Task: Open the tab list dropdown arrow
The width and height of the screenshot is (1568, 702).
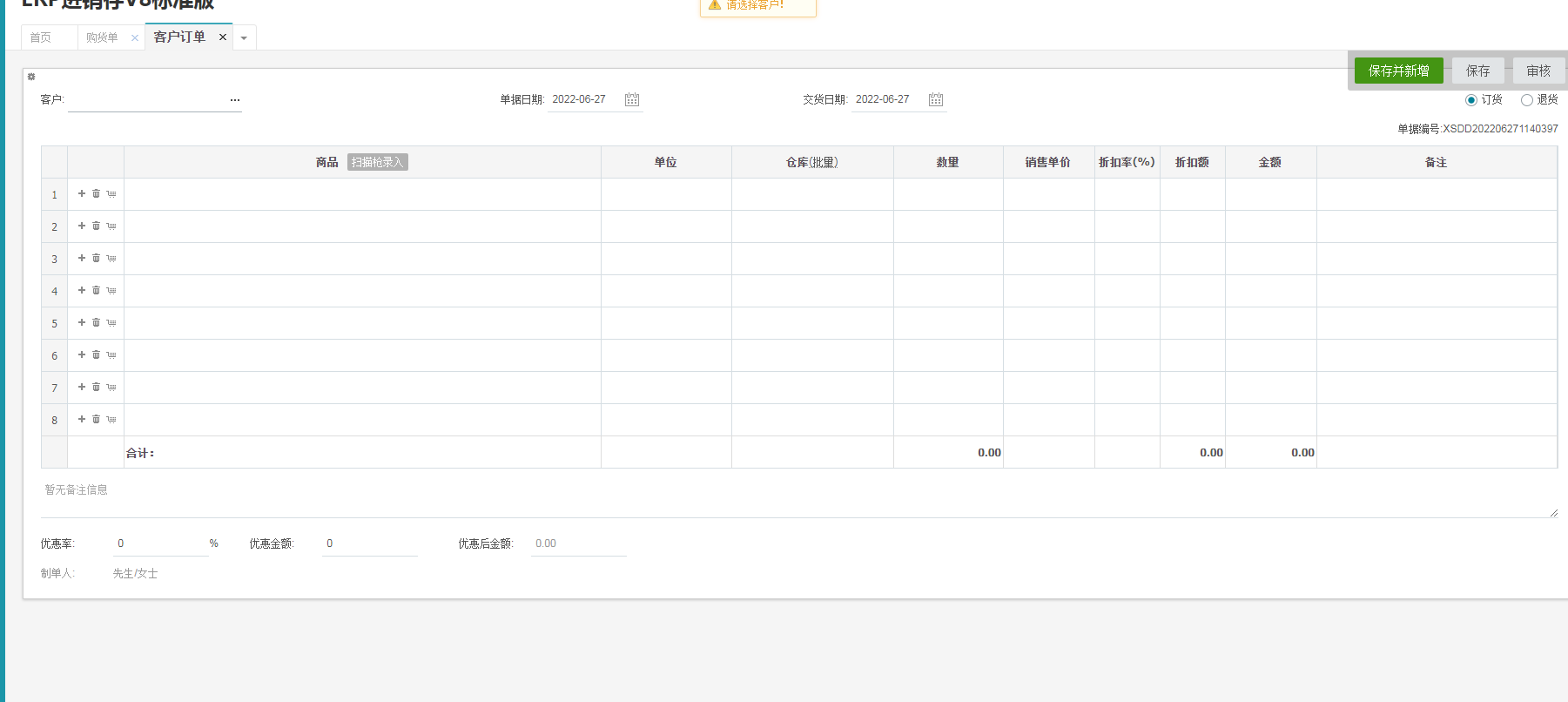Action: (244, 38)
